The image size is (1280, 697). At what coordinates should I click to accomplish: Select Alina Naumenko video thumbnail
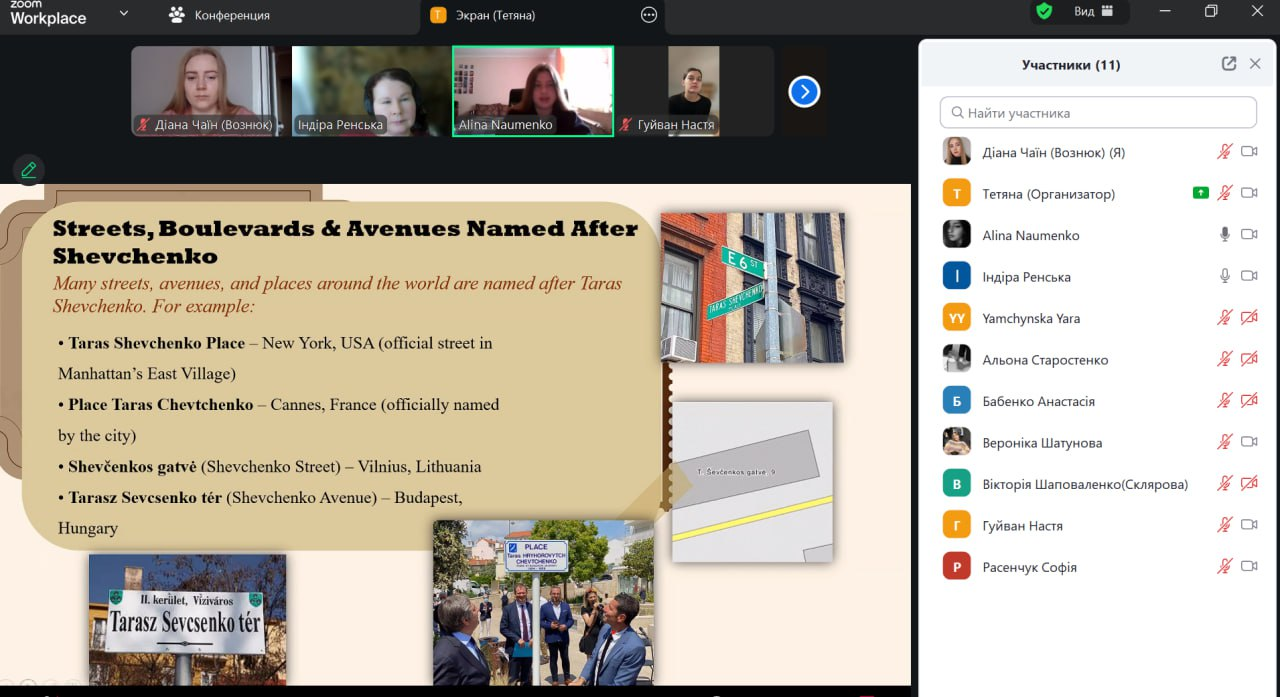[x=533, y=91]
